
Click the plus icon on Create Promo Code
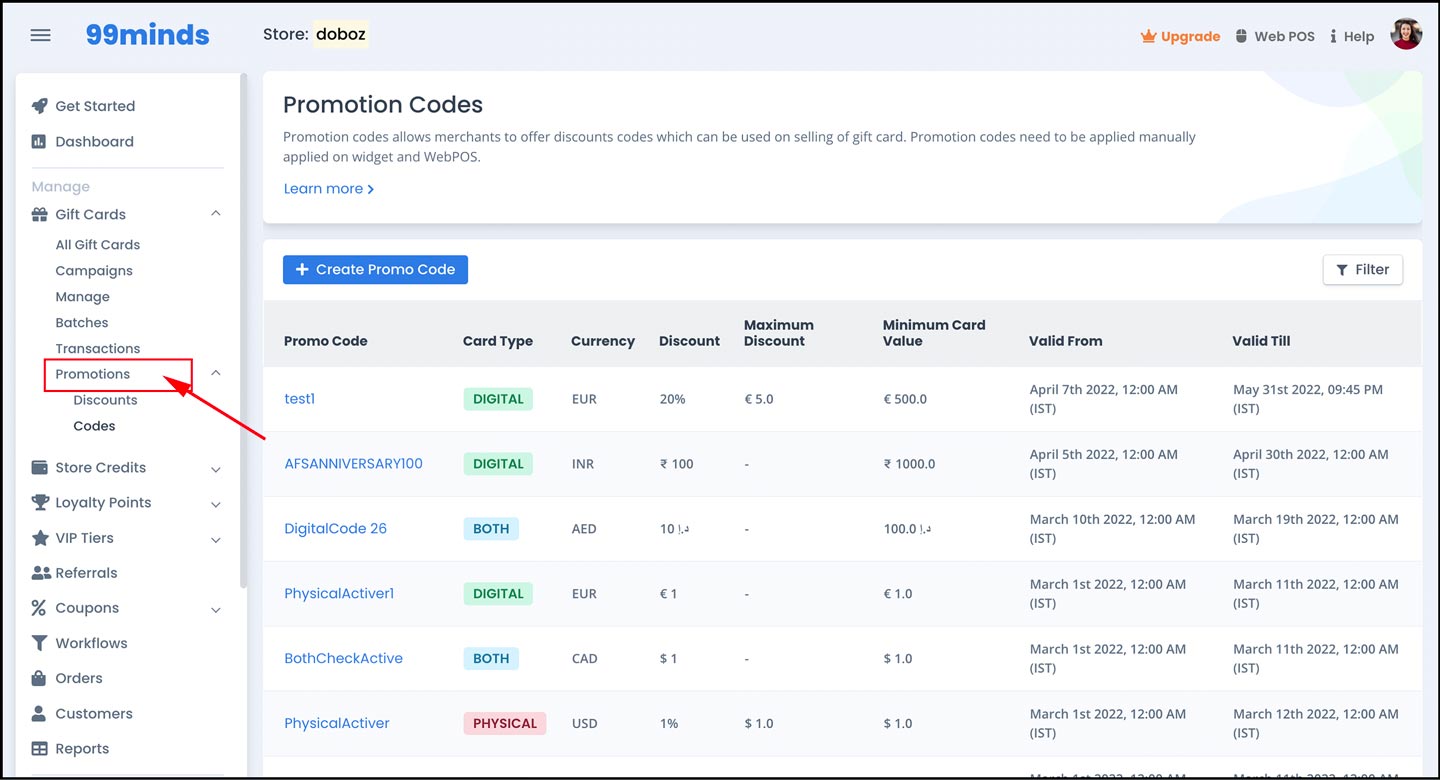(x=302, y=269)
